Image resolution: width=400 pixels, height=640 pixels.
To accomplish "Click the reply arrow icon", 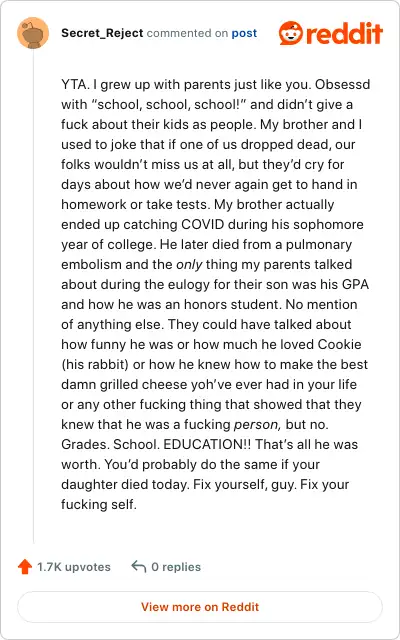I will click(x=139, y=567).
